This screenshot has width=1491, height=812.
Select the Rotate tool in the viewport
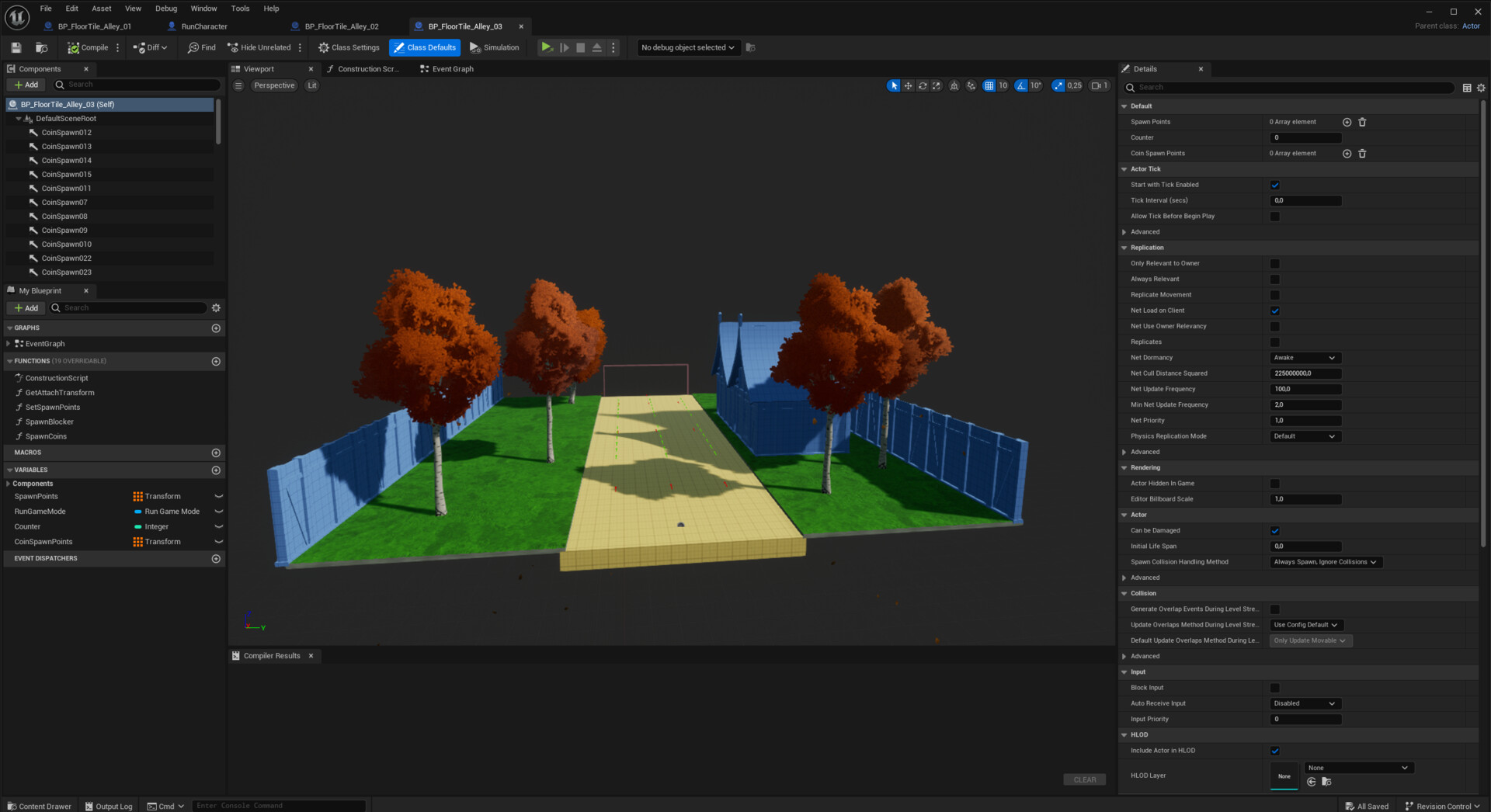coord(923,85)
